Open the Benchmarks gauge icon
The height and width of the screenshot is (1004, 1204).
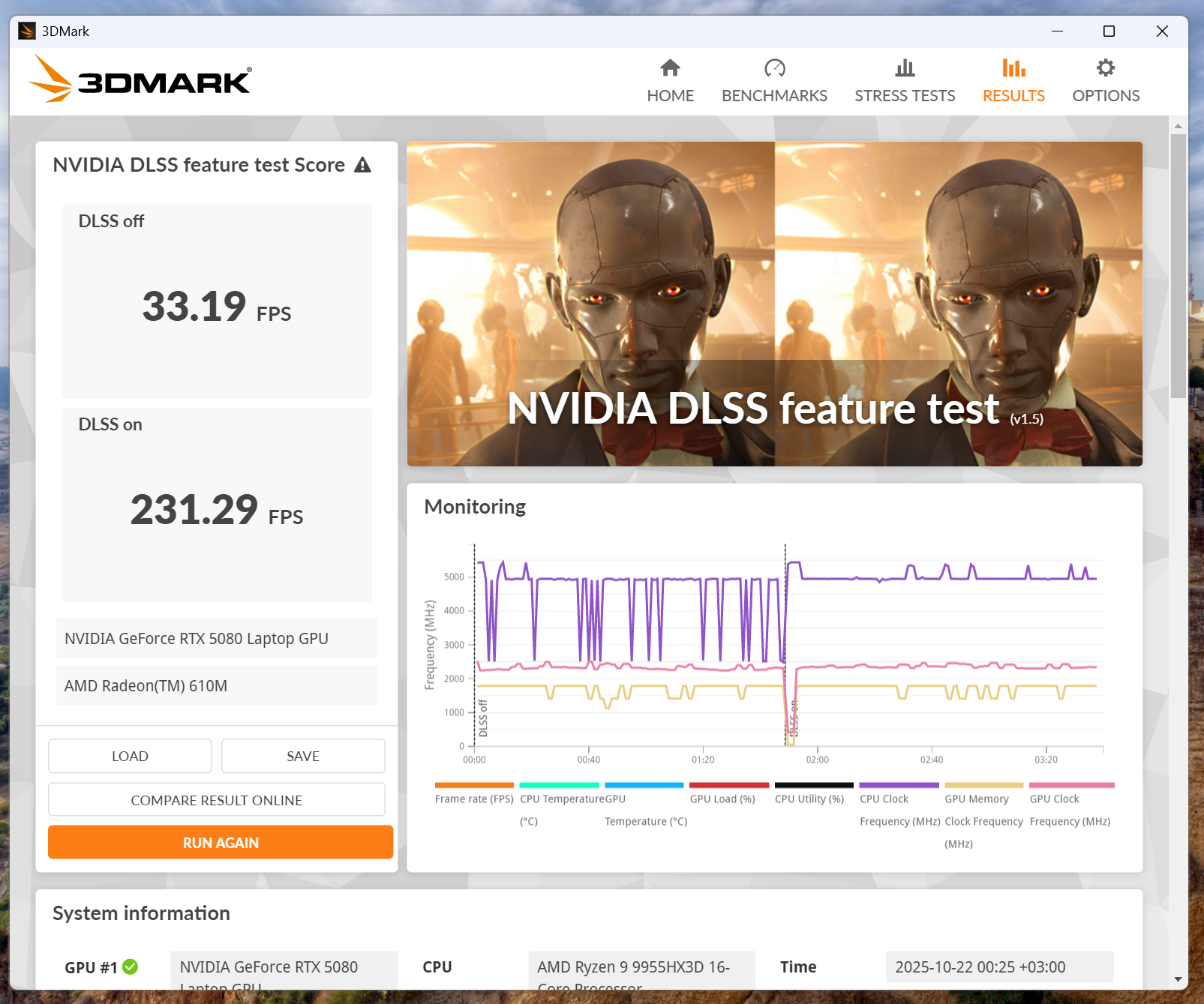(774, 68)
